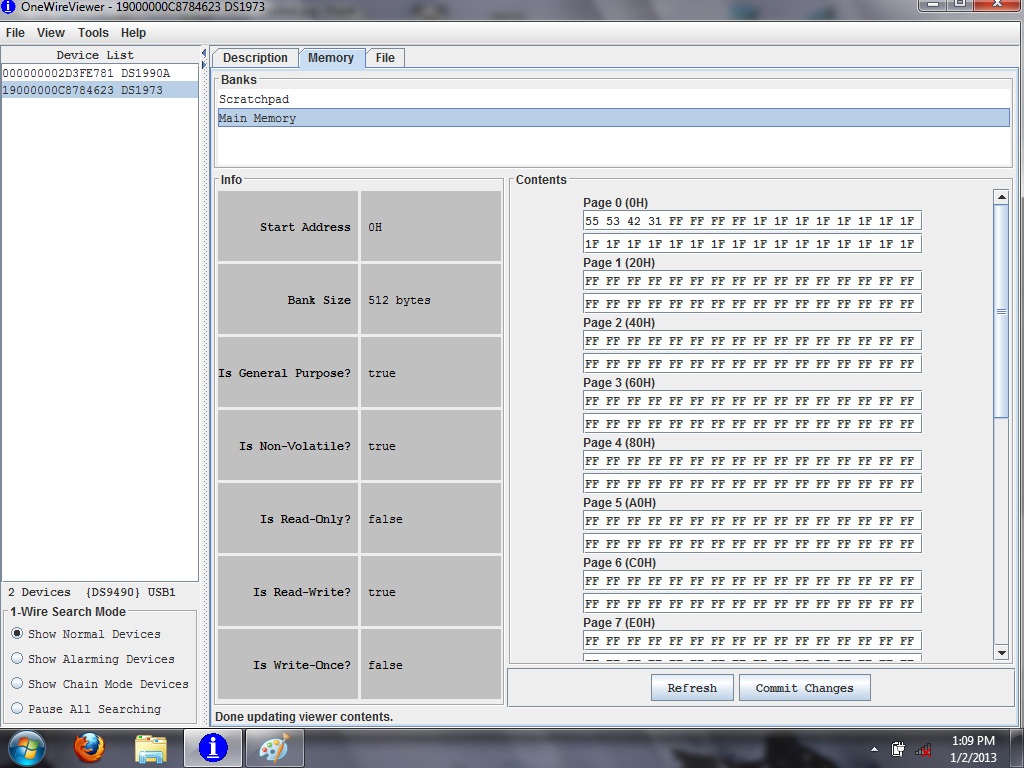Click the Bank Size value 512 bytes
The image size is (1024, 768).
[x=431, y=300]
